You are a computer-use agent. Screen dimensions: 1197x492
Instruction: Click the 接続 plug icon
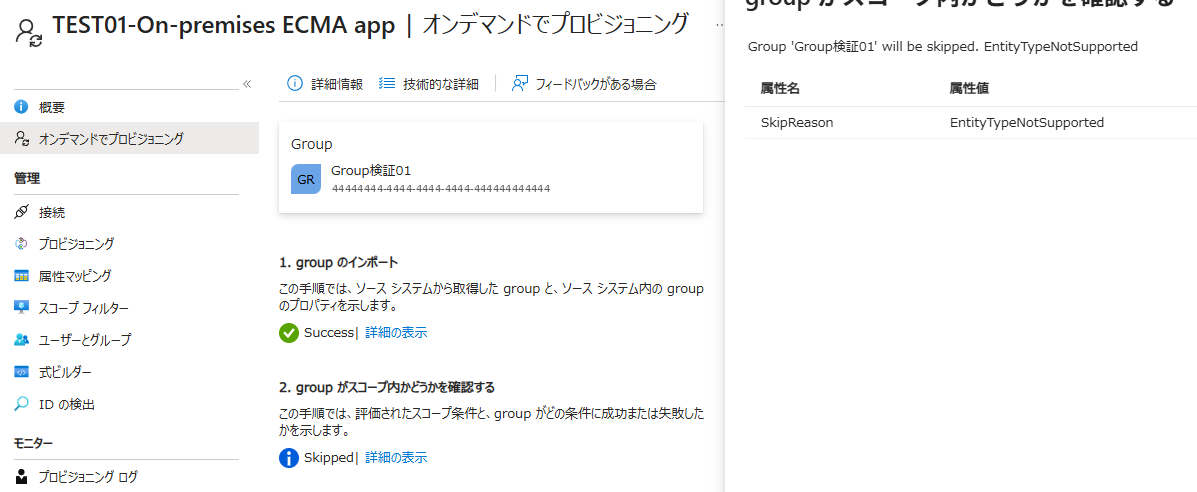coord(21,212)
